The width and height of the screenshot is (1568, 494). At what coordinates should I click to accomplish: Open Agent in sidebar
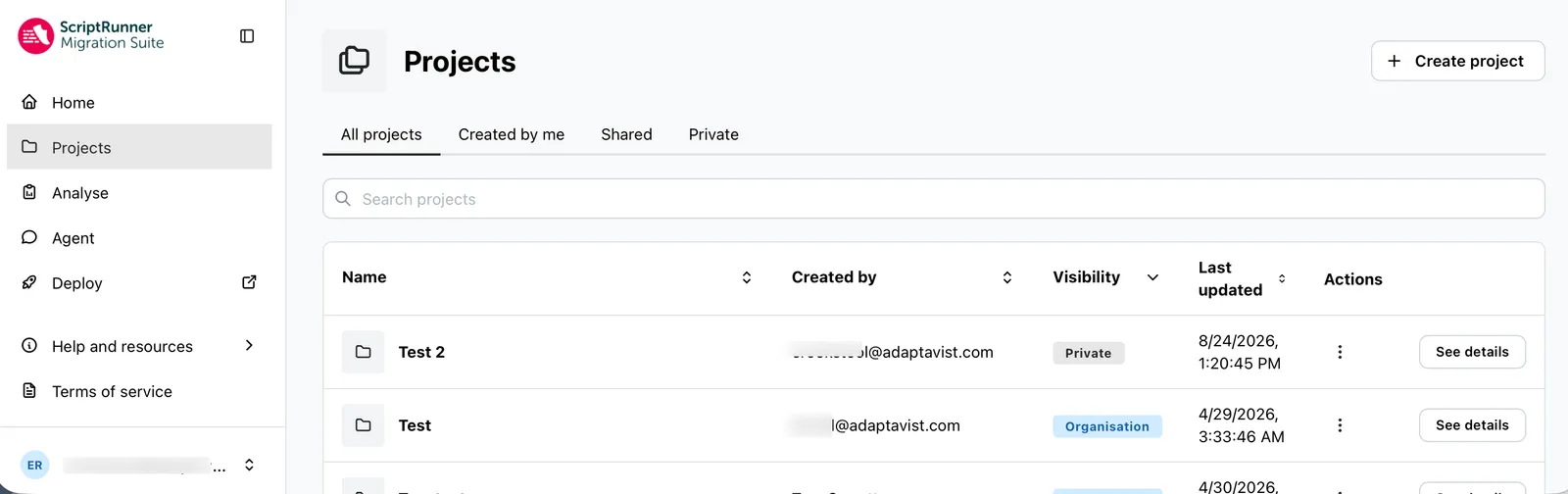139,238
